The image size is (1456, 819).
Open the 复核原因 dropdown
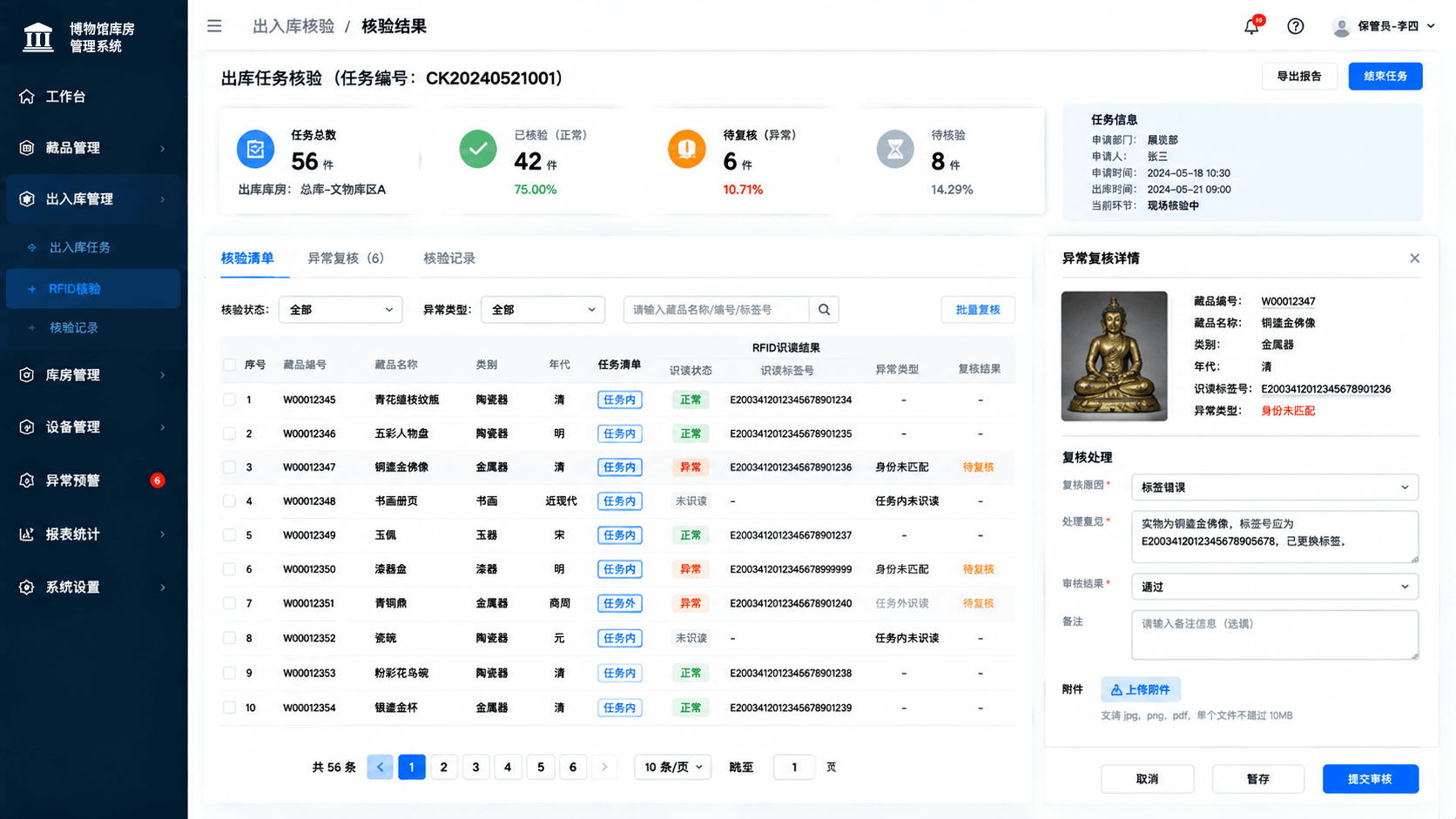[x=1274, y=487]
